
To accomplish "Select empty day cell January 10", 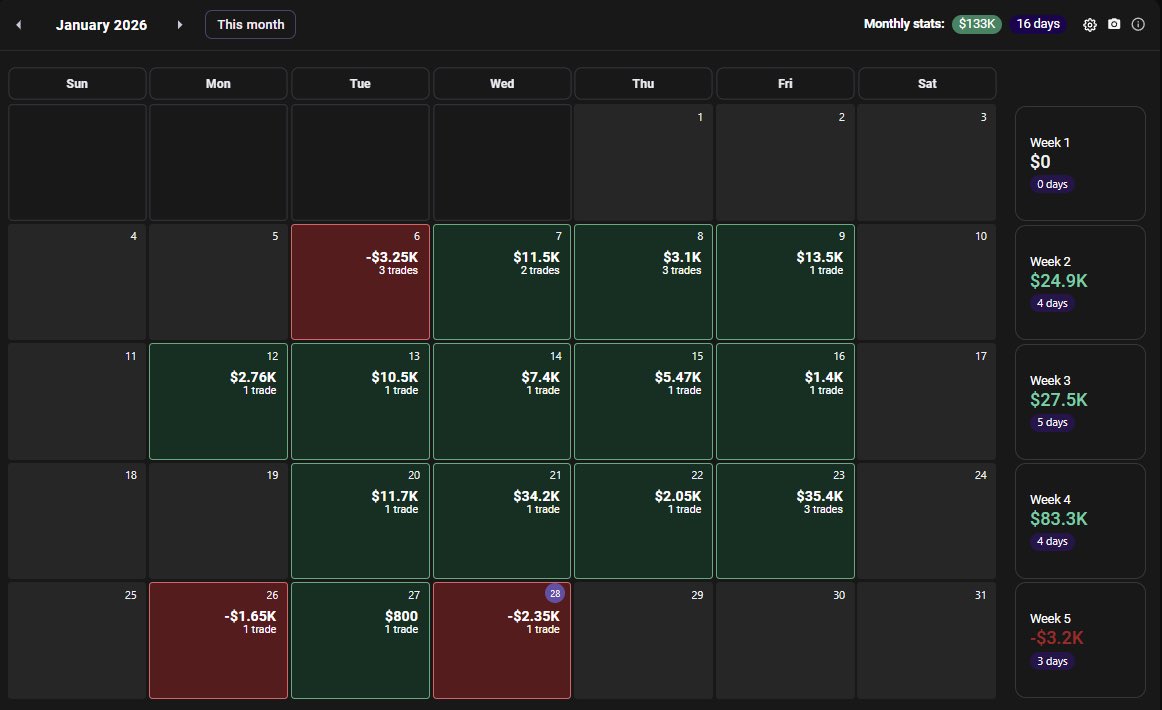I will (927, 282).
